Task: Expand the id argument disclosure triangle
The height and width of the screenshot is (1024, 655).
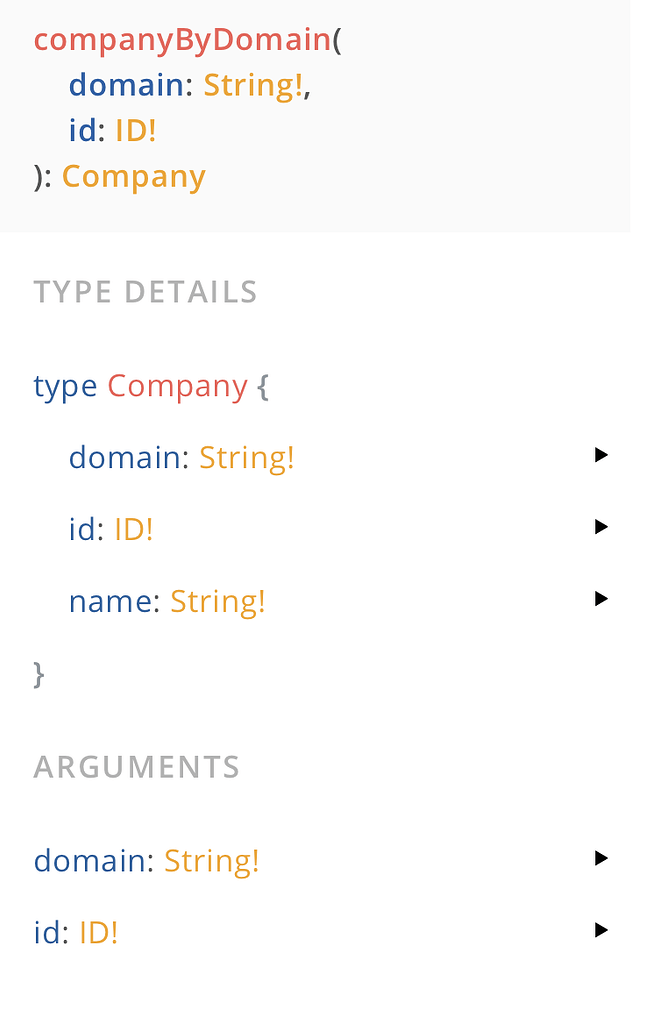Action: coord(601,929)
